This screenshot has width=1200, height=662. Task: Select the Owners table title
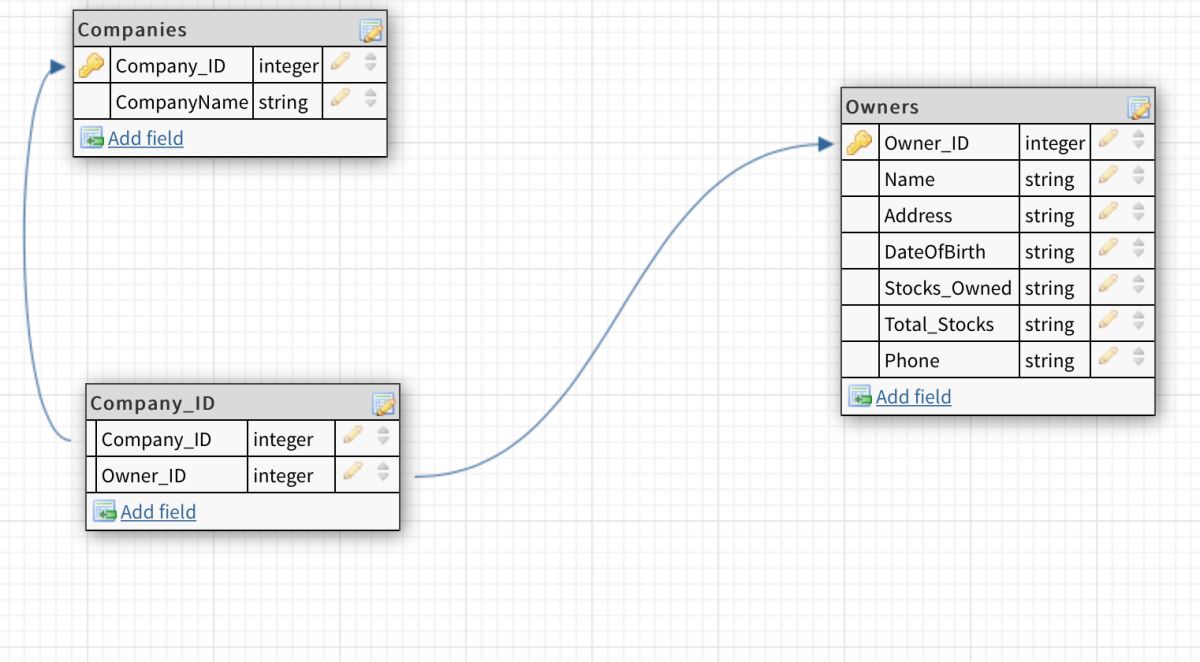pos(882,107)
